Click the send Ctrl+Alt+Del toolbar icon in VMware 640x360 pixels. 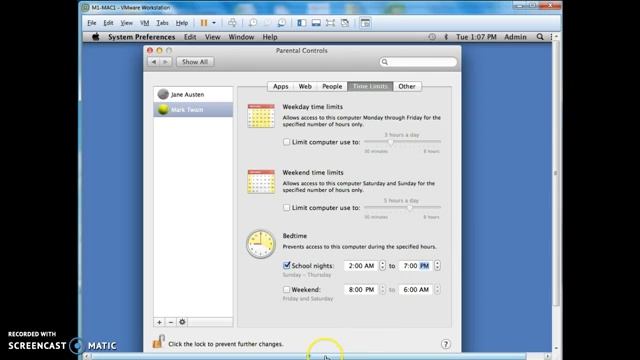coord(232,23)
